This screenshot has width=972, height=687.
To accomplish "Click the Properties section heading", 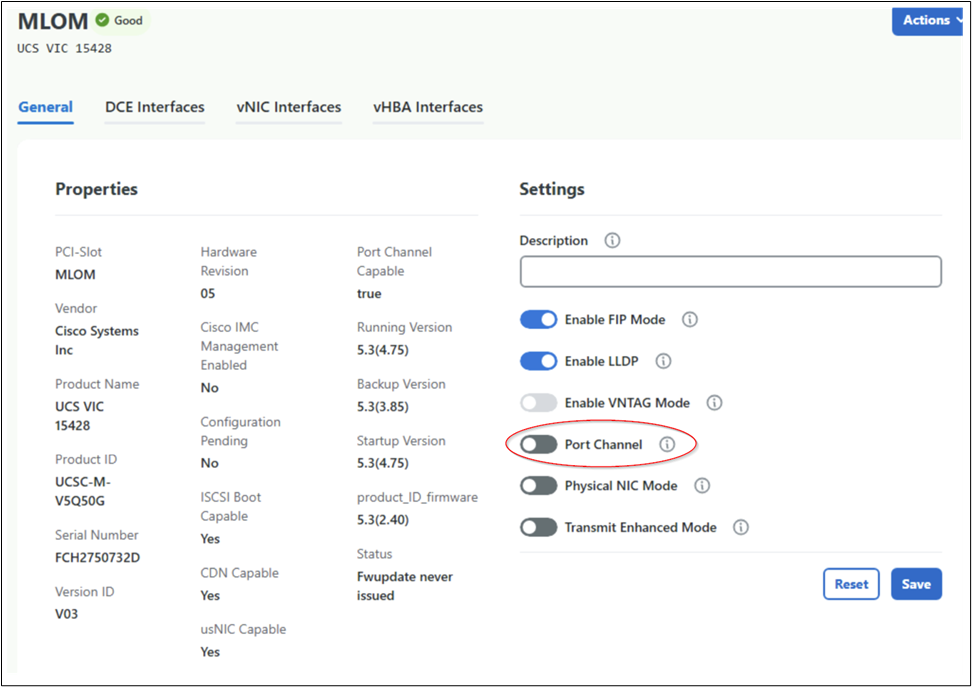I will tap(96, 189).
